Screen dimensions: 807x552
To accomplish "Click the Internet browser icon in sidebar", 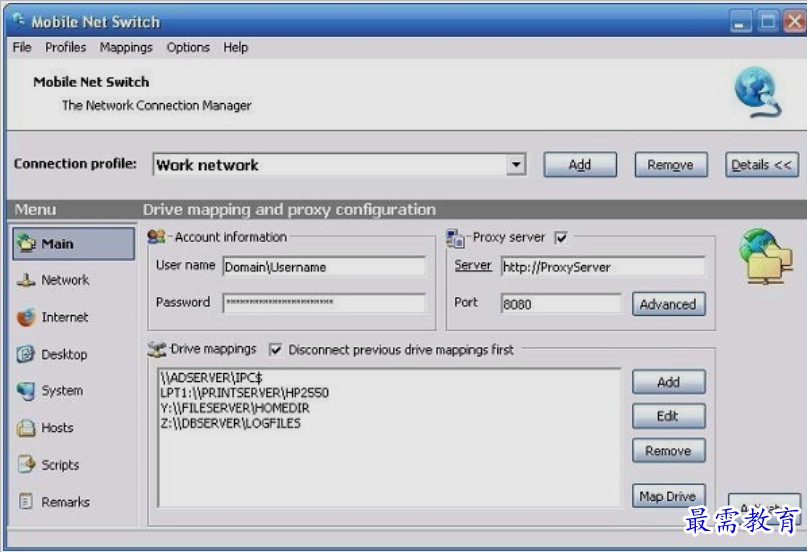I will coord(26,317).
